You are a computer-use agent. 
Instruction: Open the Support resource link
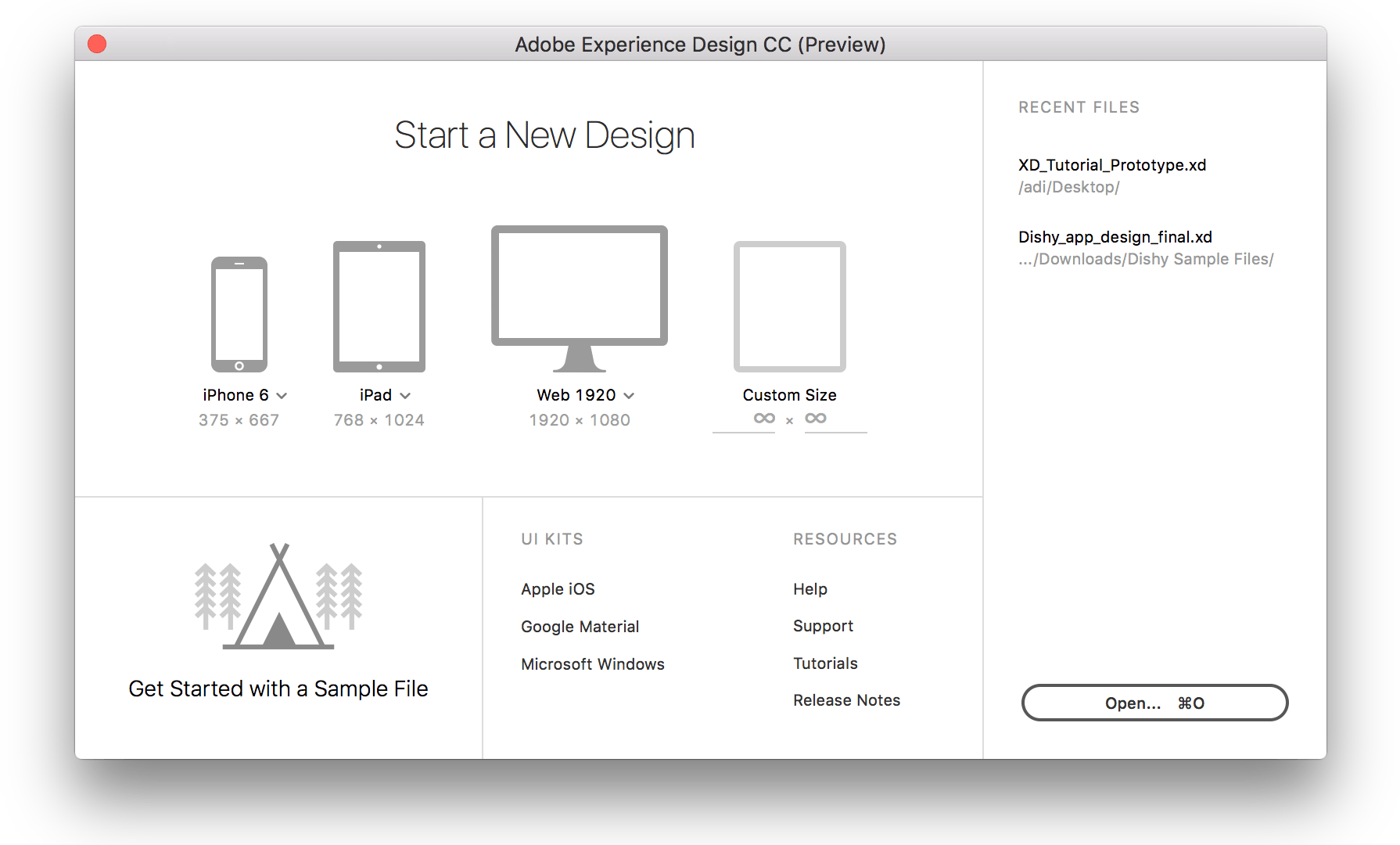823,625
